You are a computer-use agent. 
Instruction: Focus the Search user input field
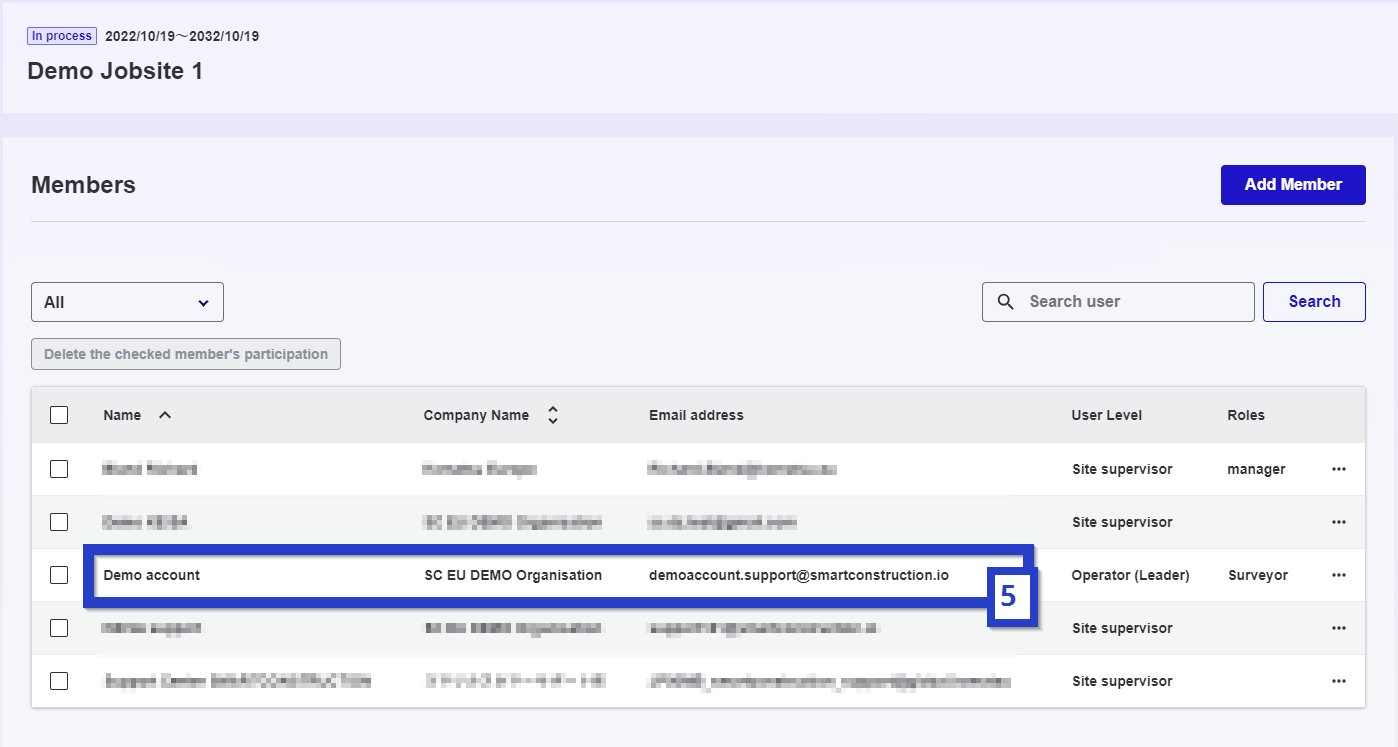click(1132, 302)
